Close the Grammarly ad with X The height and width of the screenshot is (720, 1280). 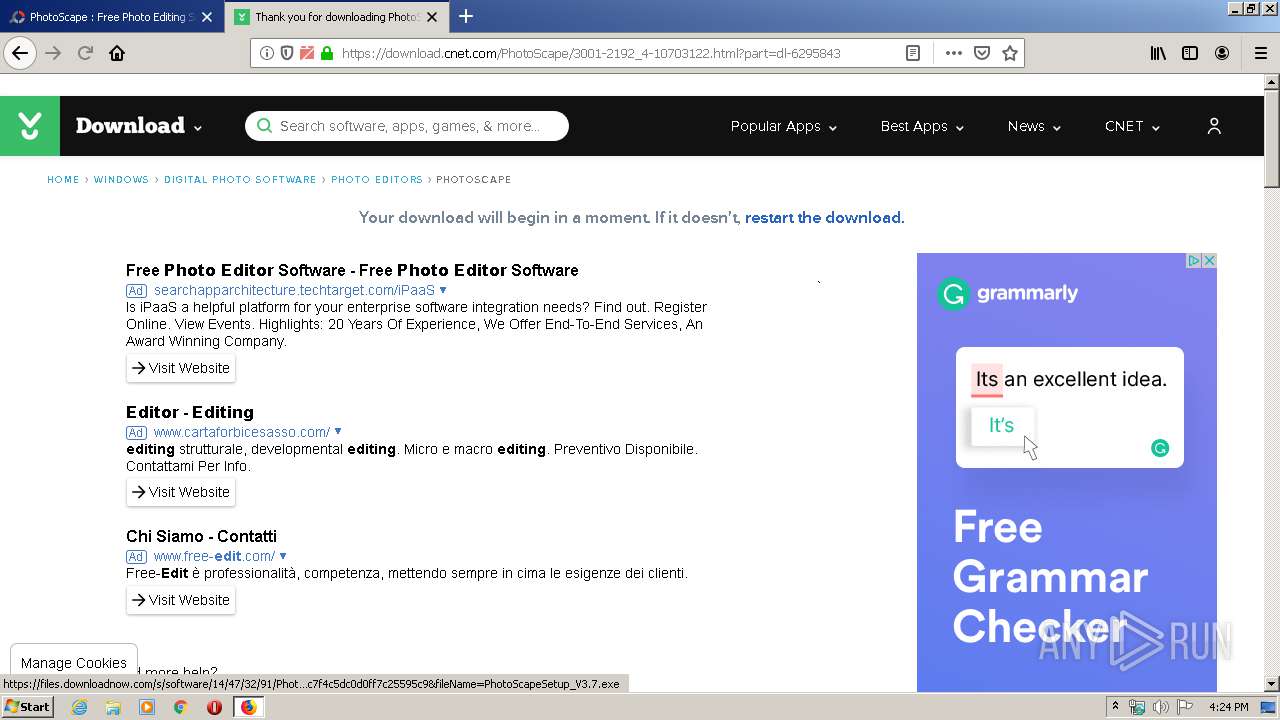tap(1209, 260)
